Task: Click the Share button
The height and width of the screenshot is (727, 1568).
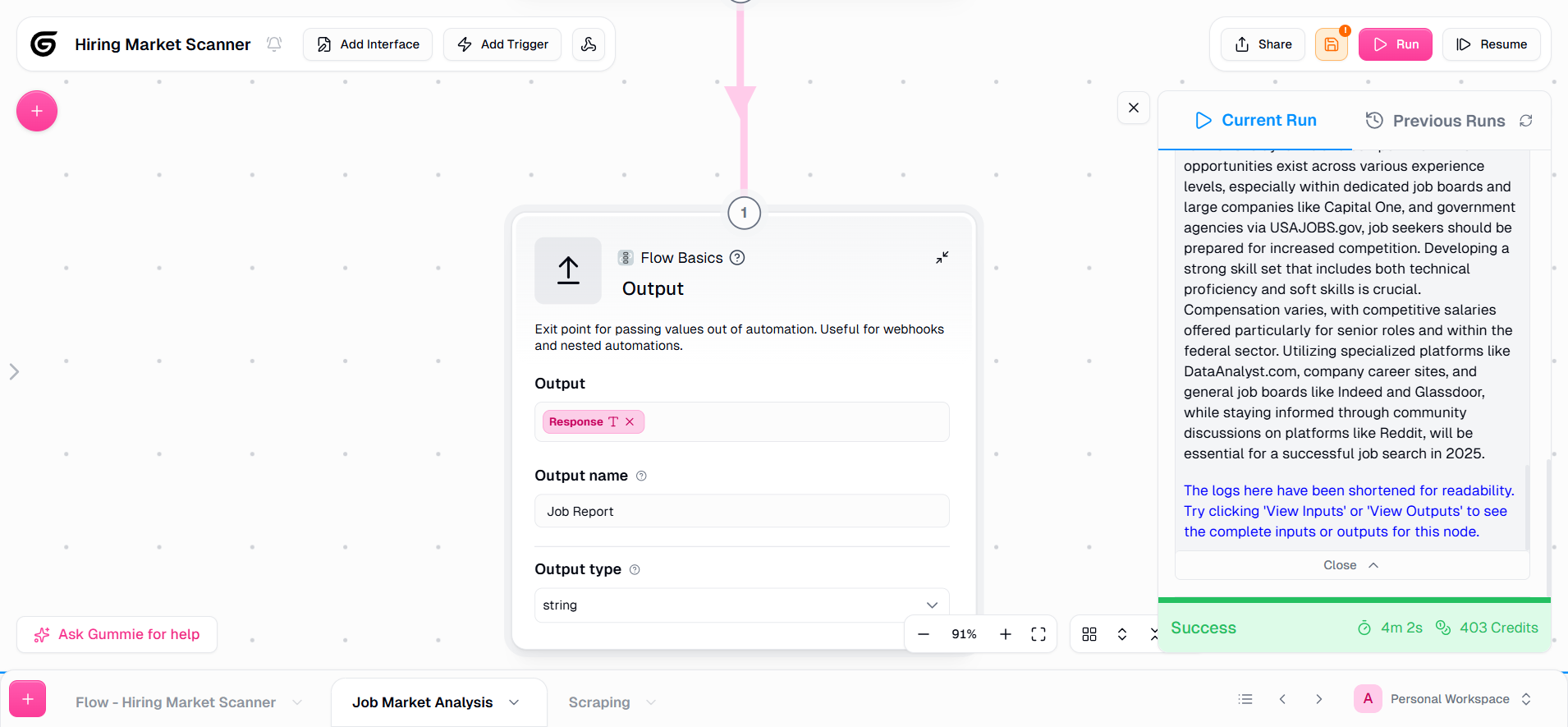Action: click(x=1263, y=44)
